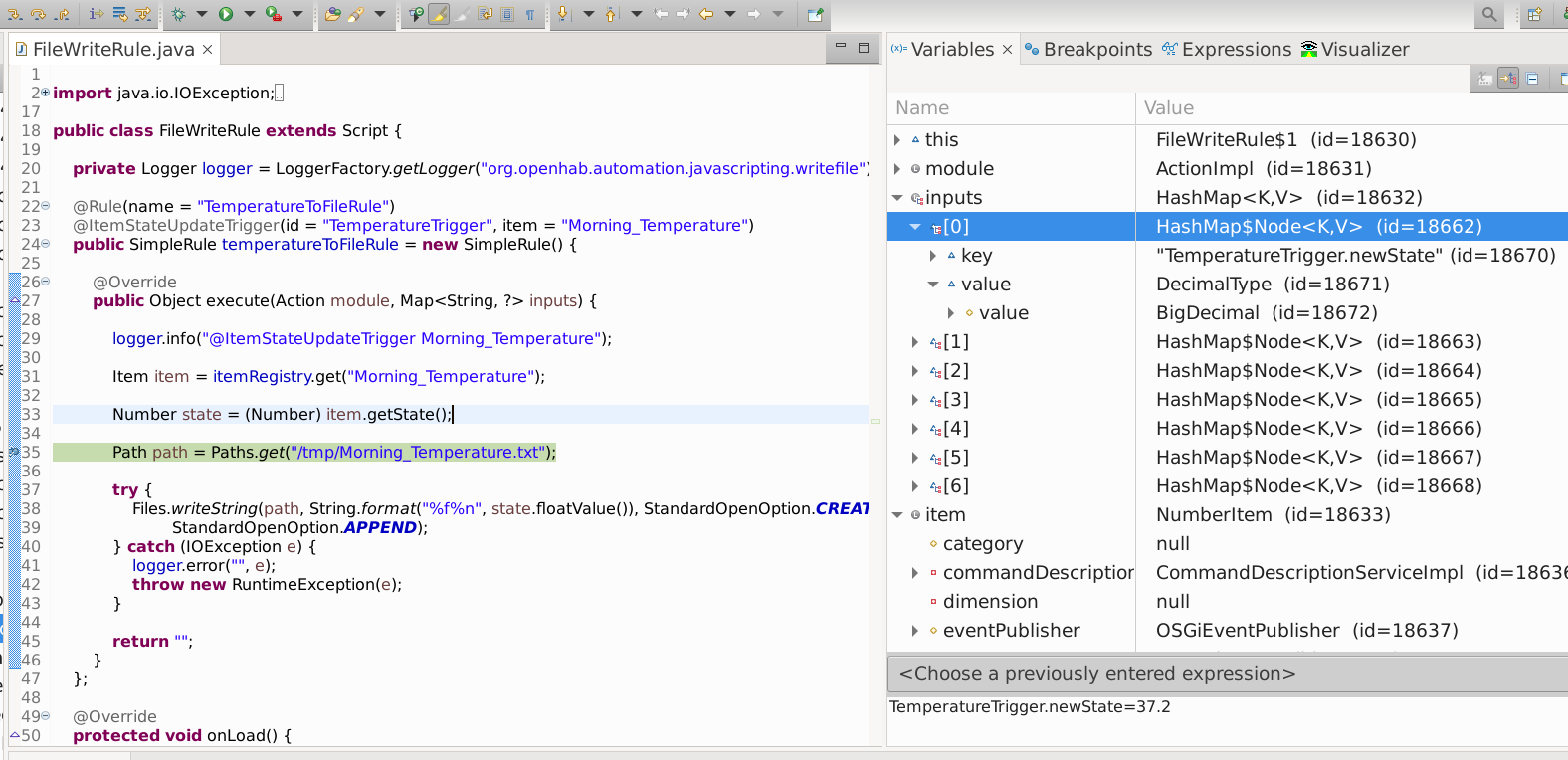Collapse all variables using the Collapse All icon

pos(1532,79)
